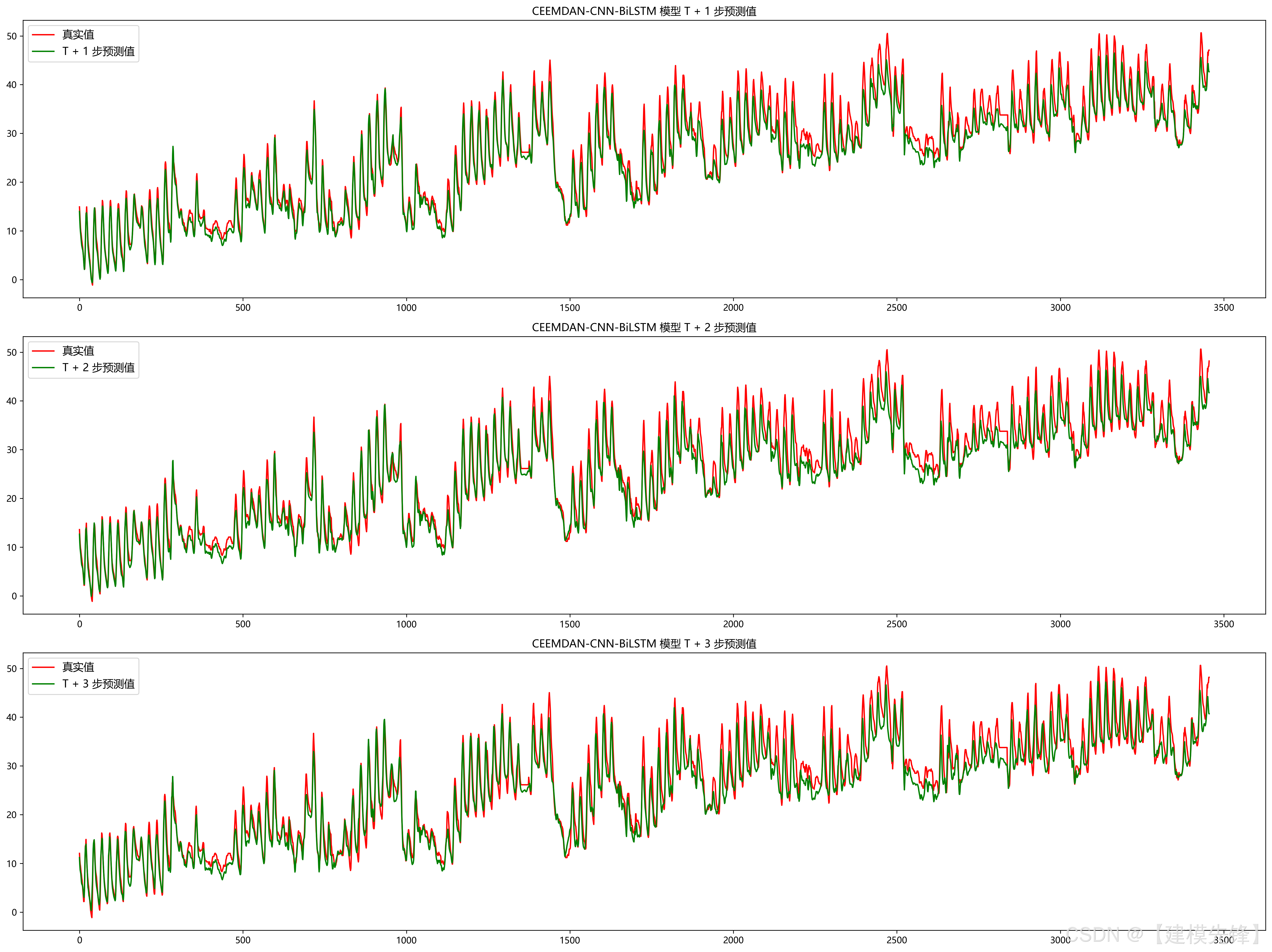Click green T + 1 legend line swatch

point(43,52)
